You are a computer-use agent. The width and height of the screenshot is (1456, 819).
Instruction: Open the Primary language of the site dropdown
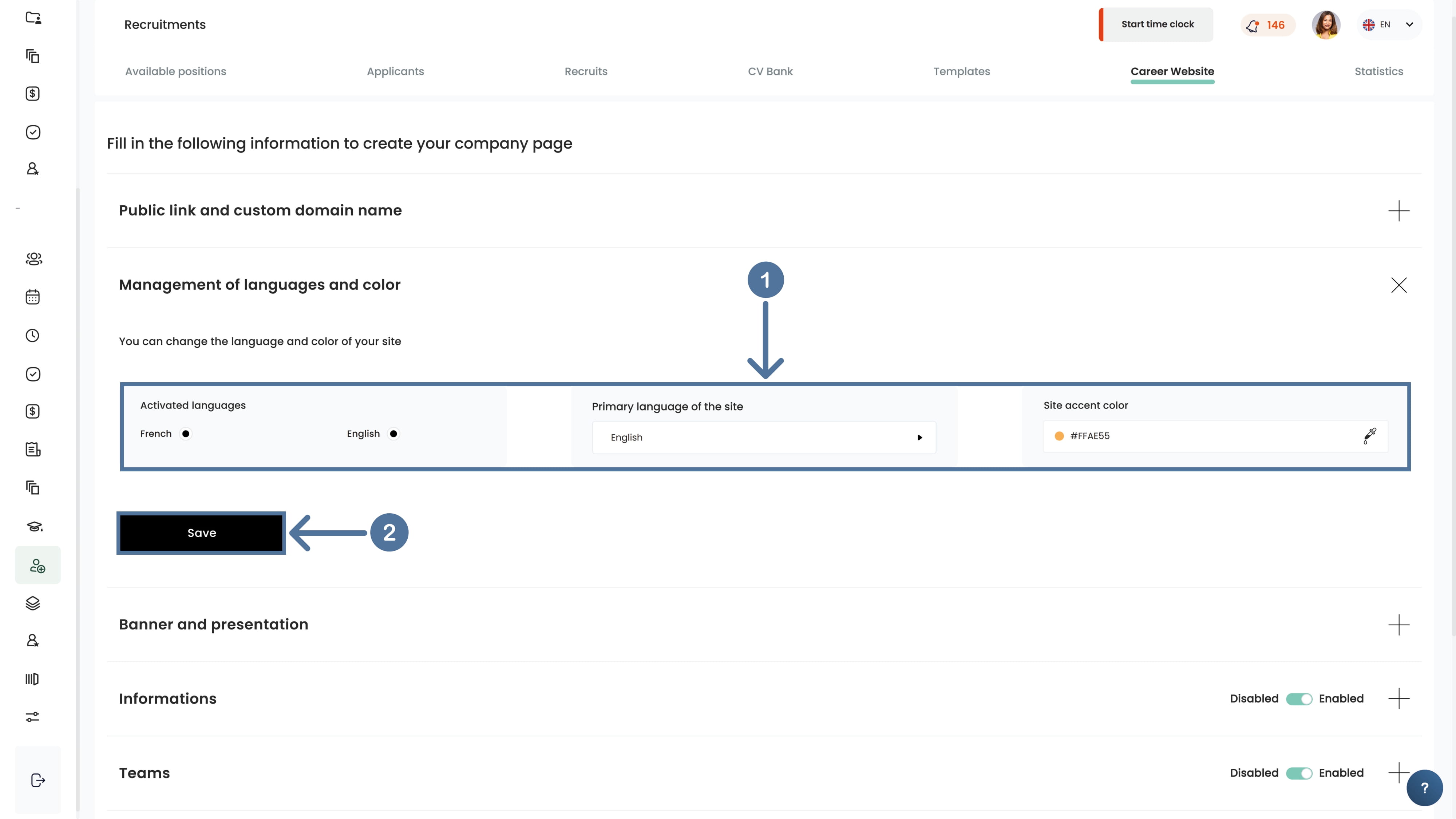click(764, 438)
